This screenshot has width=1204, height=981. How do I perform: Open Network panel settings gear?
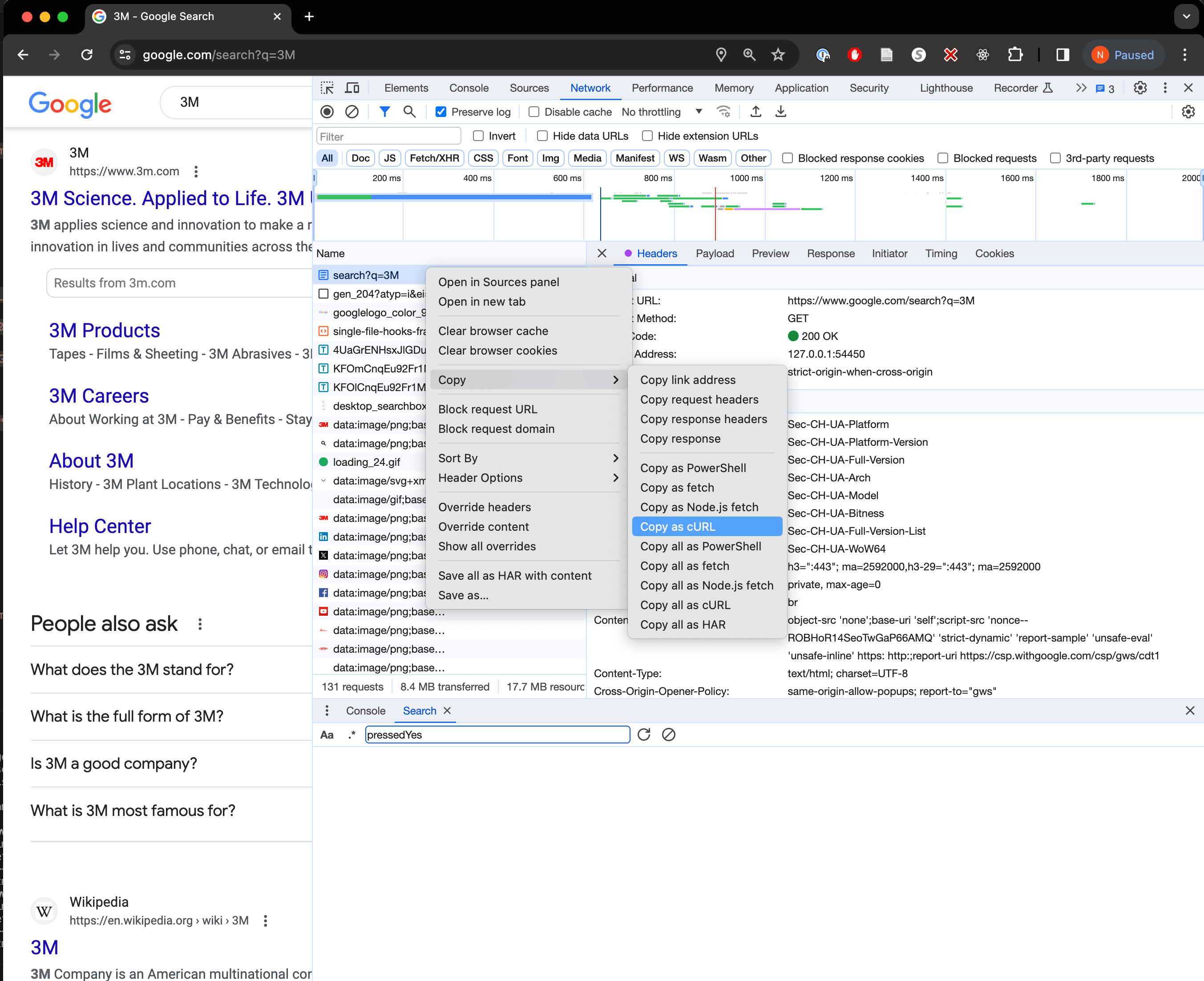click(x=1188, y=112)
